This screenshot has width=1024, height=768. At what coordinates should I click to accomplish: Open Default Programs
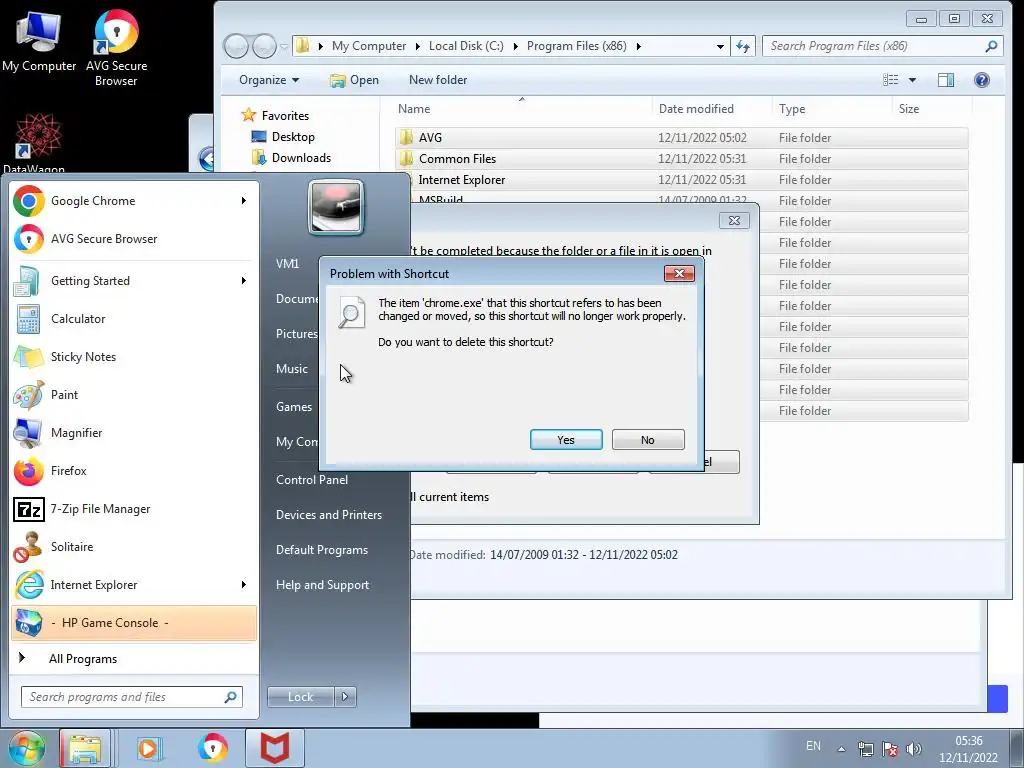[321, 551]
